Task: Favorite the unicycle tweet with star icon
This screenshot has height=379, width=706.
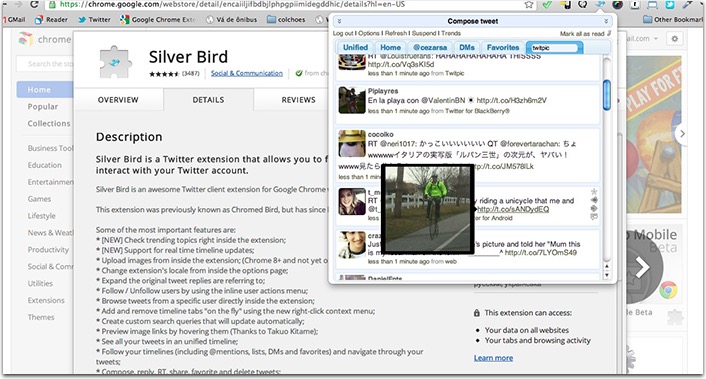Action: click(594, 191)
